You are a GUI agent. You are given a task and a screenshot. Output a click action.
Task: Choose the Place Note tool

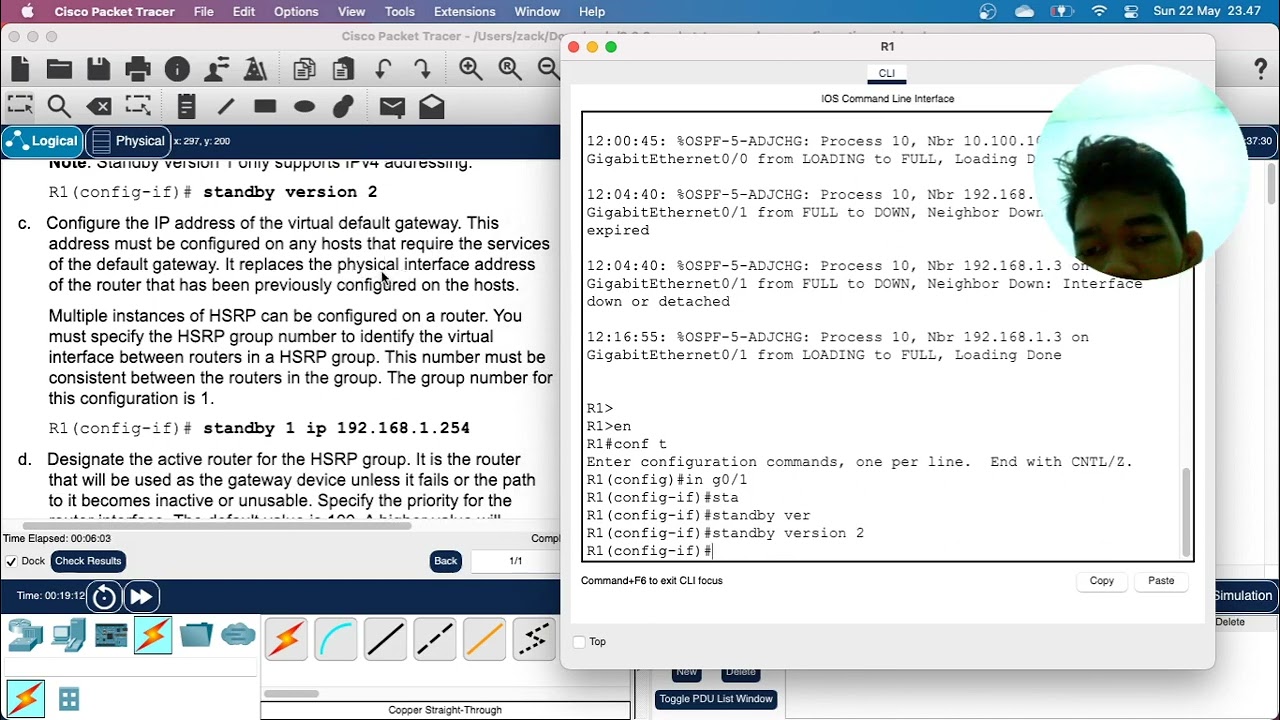(x=186, y=106)
